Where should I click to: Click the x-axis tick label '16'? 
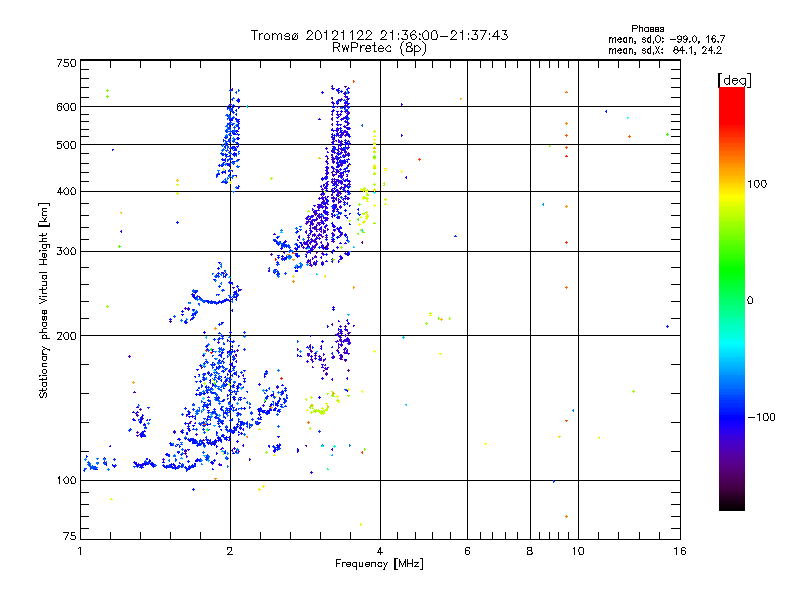[680, 551]
